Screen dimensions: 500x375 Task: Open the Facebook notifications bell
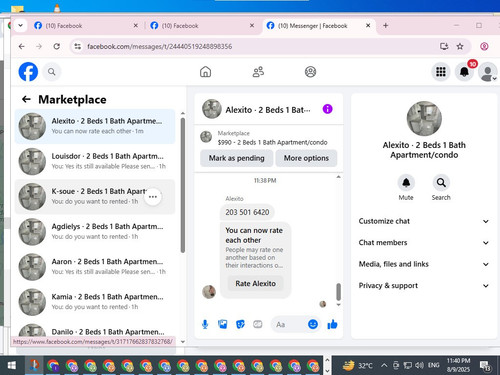(464, 72)
